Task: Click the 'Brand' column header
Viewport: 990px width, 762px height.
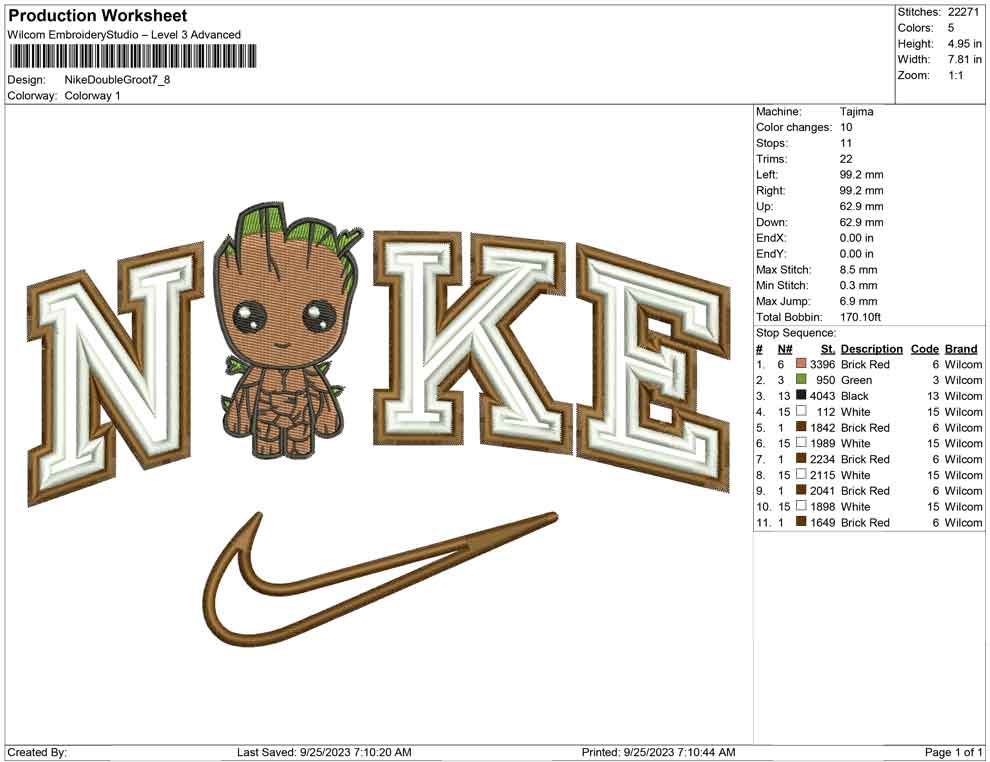Action: coord(960,348)
